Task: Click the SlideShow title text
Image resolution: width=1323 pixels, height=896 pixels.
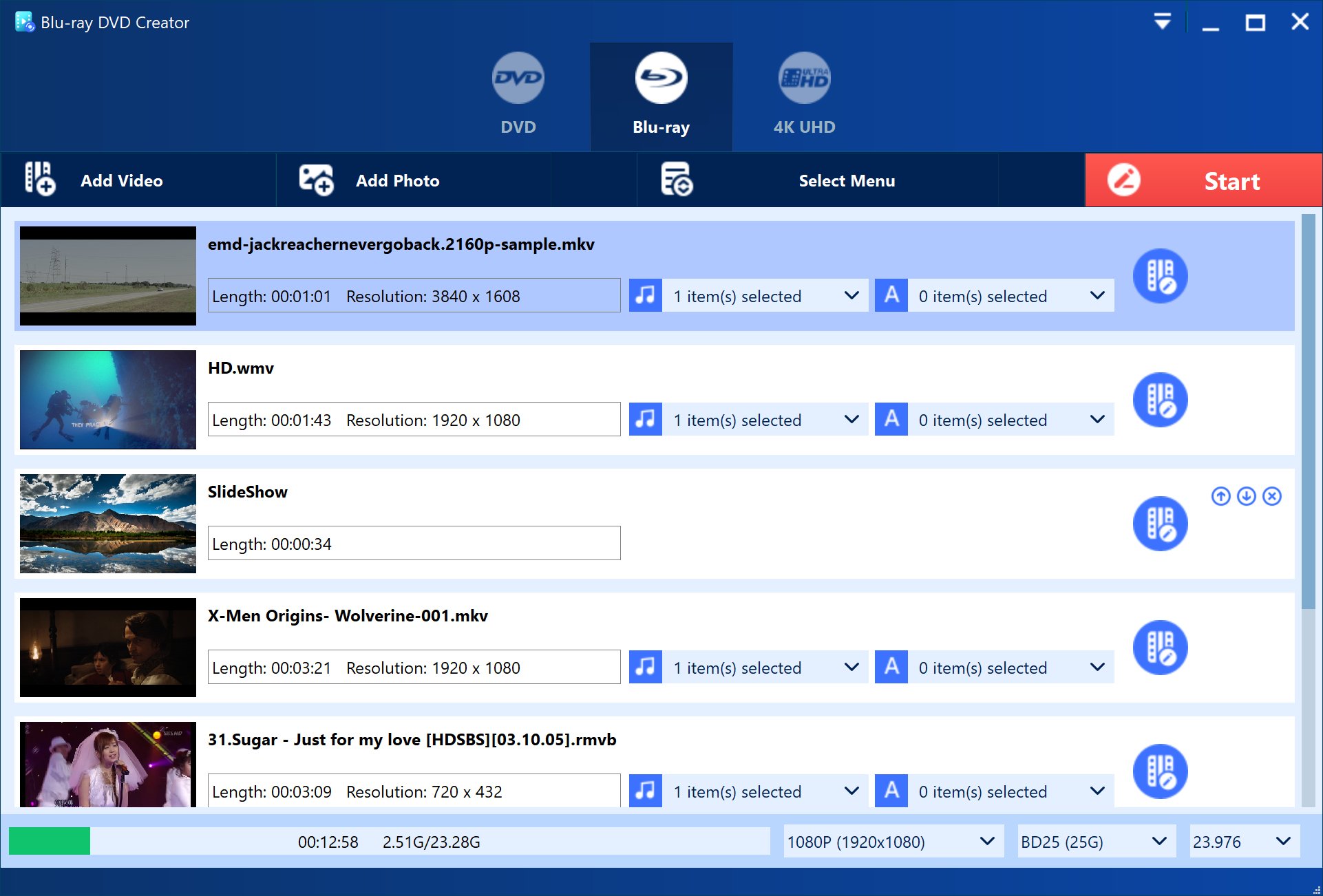Action: [x=248, y=492]
